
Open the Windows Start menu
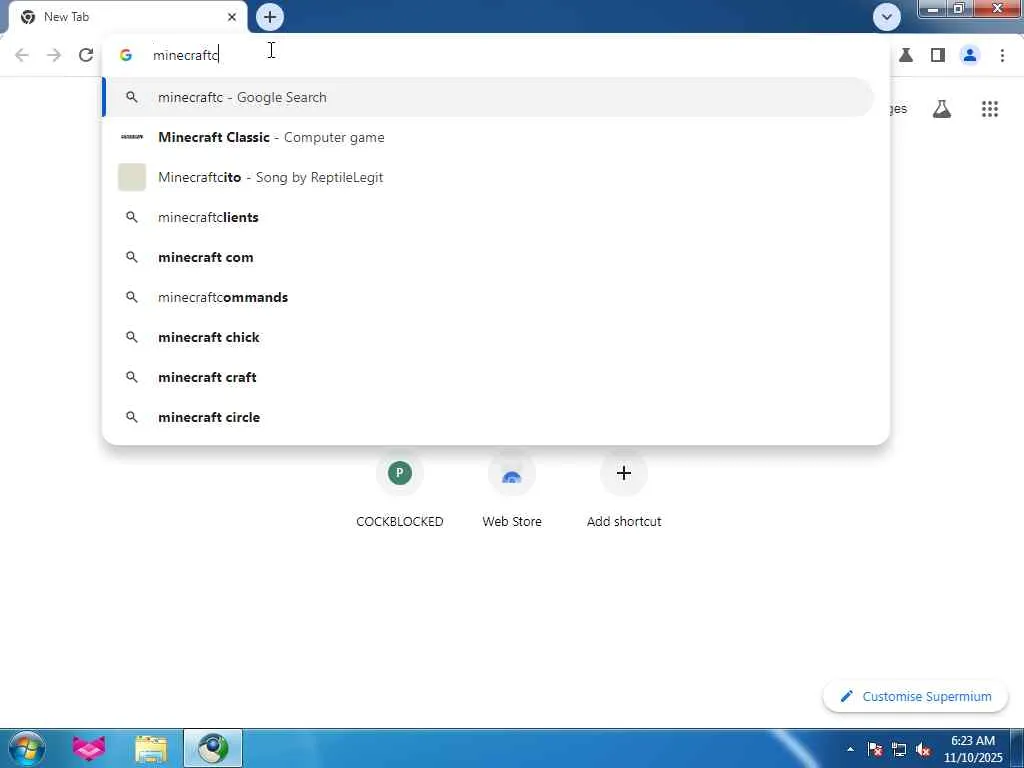[x=27, y=748]
